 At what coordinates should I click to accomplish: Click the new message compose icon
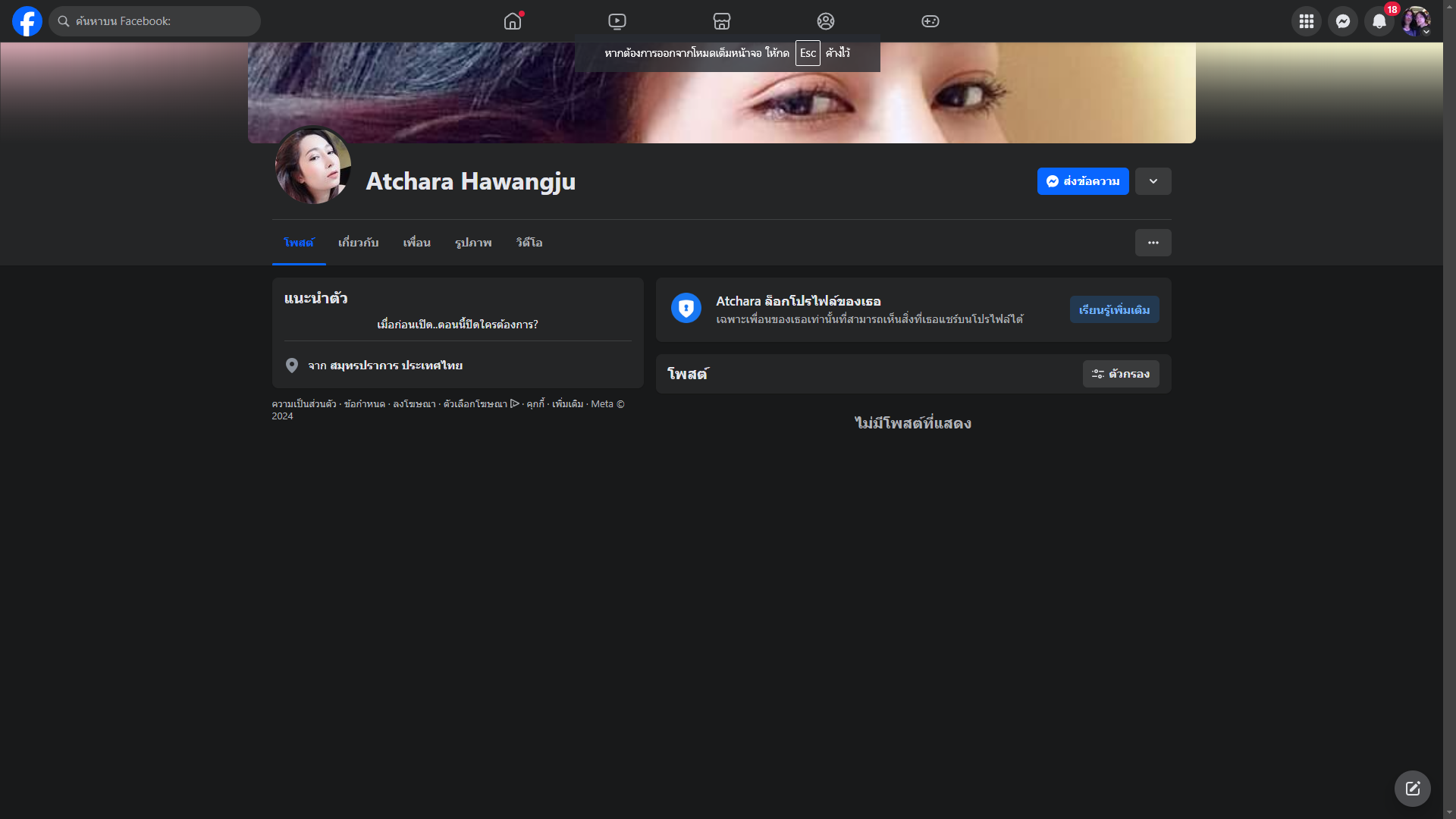pyautogui.click(x=1412, y=789)
